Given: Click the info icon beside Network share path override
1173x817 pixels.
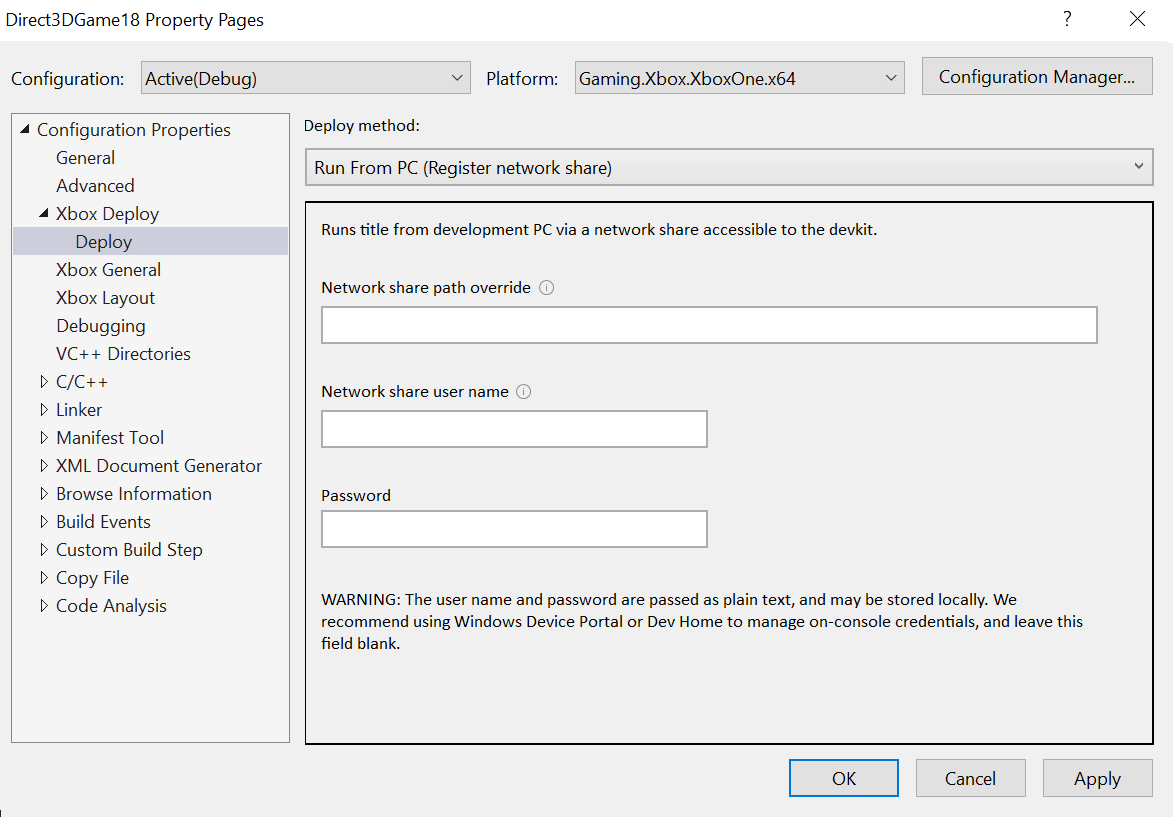Looking at the screenshot, I should tap(547, 288).
